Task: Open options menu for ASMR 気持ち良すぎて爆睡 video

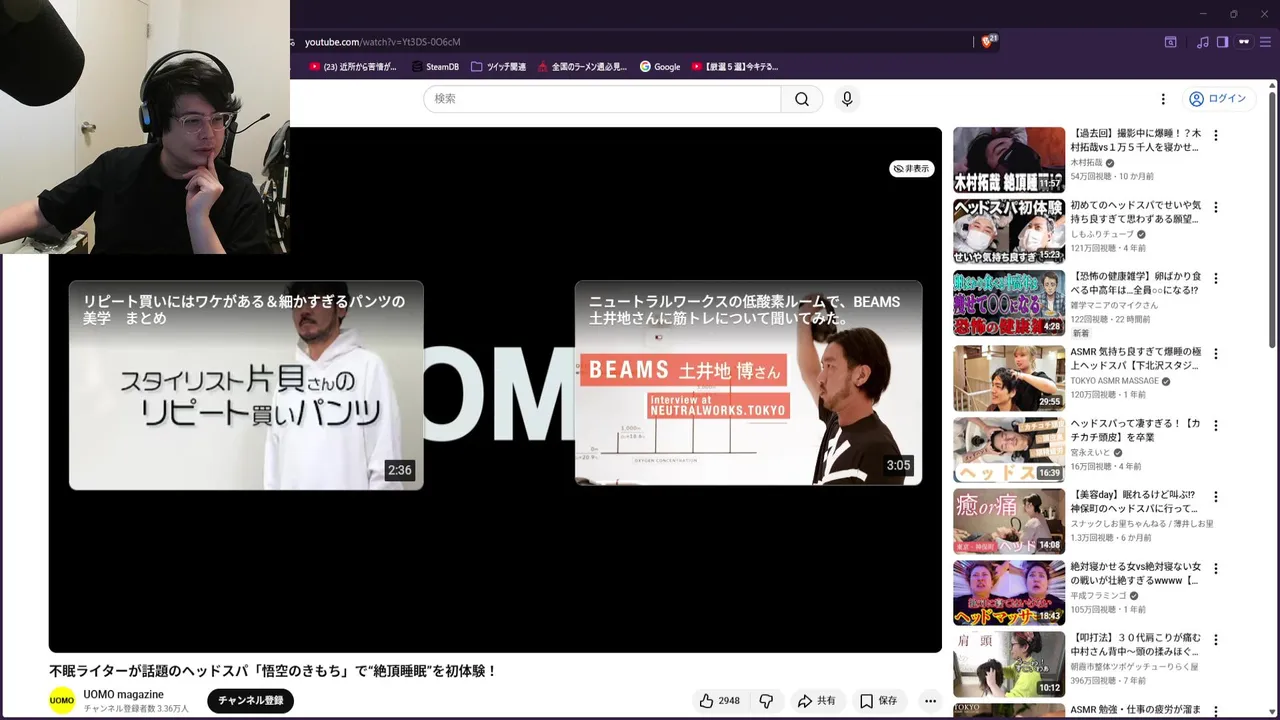Action: pos(1216,354)
